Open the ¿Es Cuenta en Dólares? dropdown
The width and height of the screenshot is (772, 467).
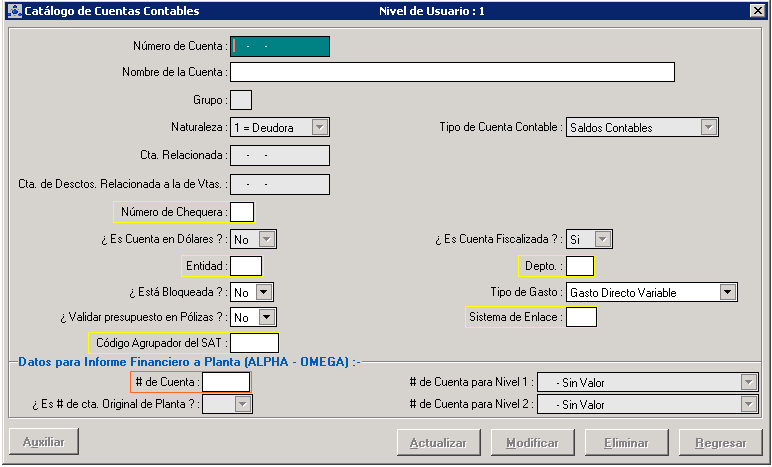[x=266, y=239]
